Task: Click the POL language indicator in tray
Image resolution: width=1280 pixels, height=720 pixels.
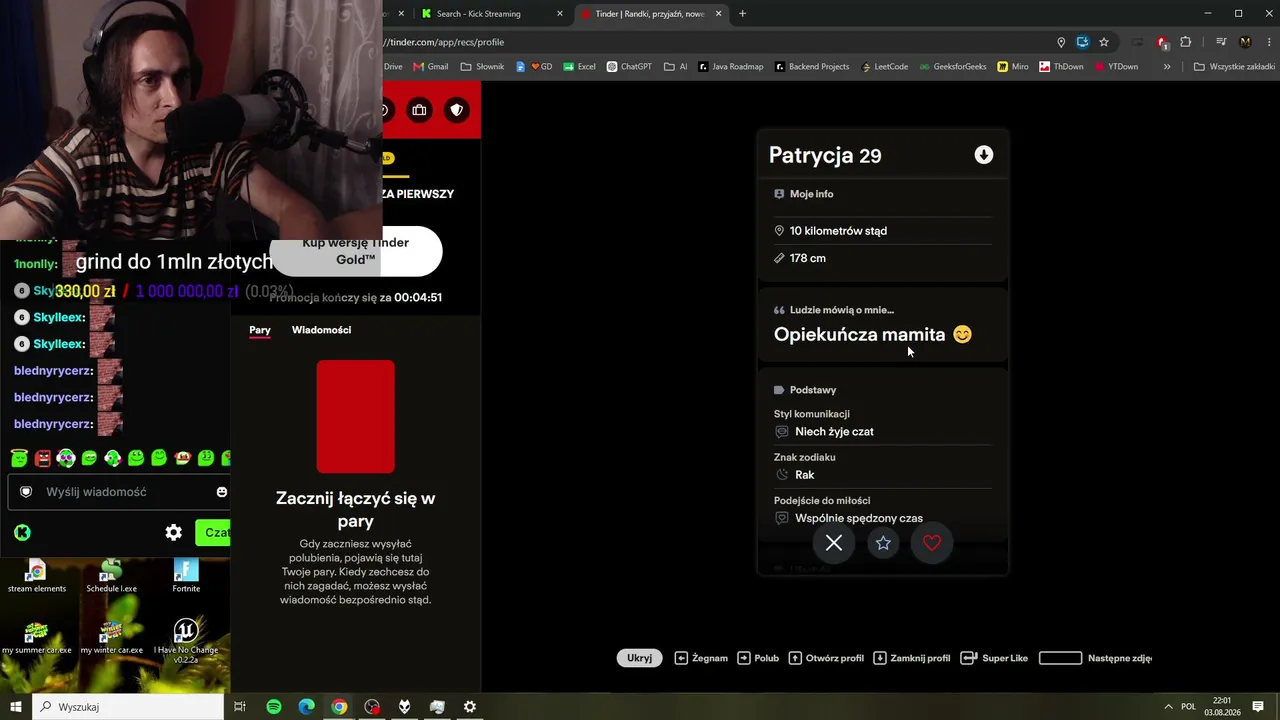Action: (1189, 707)
